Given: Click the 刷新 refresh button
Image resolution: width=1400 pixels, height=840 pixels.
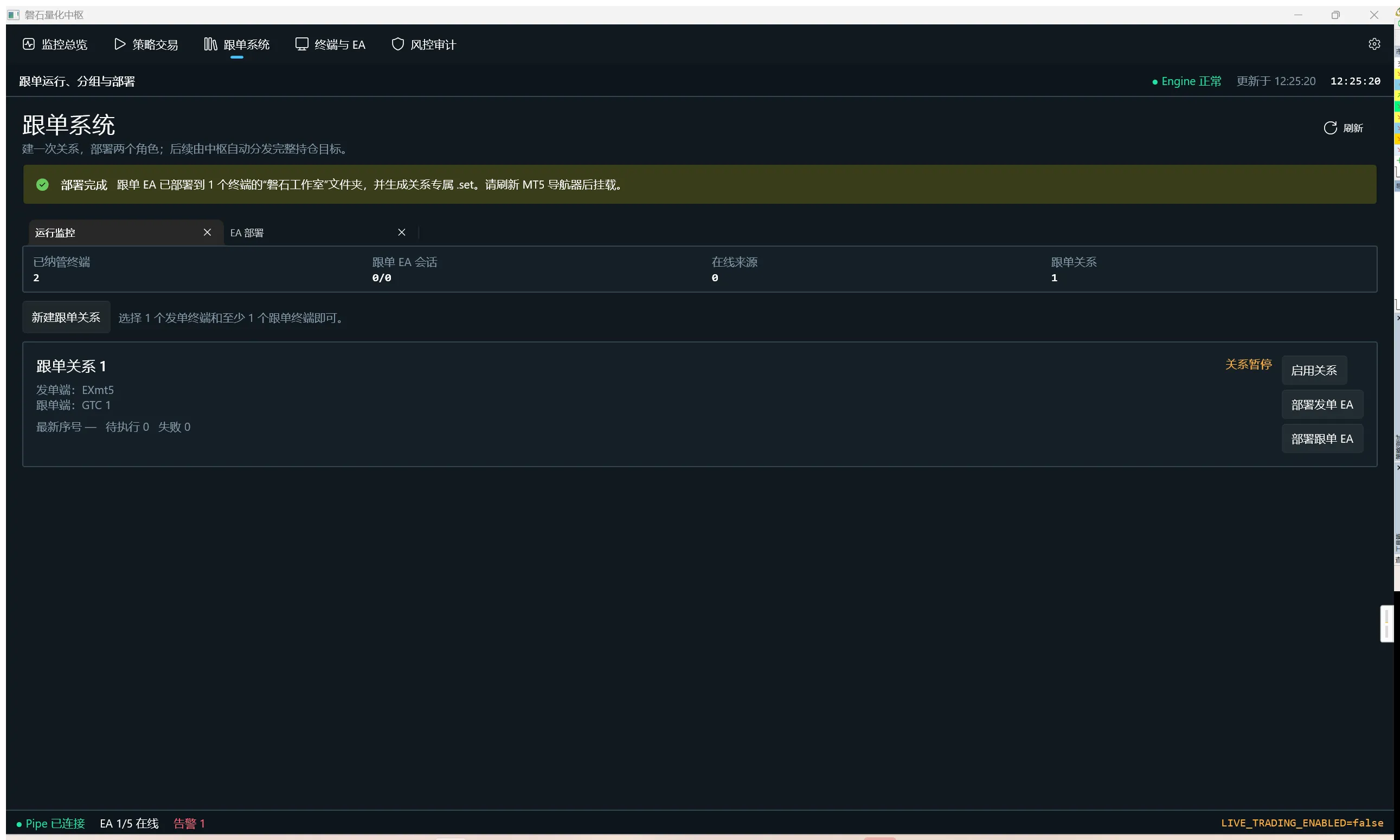Looking at the screenshot, I should [1343, 128].
